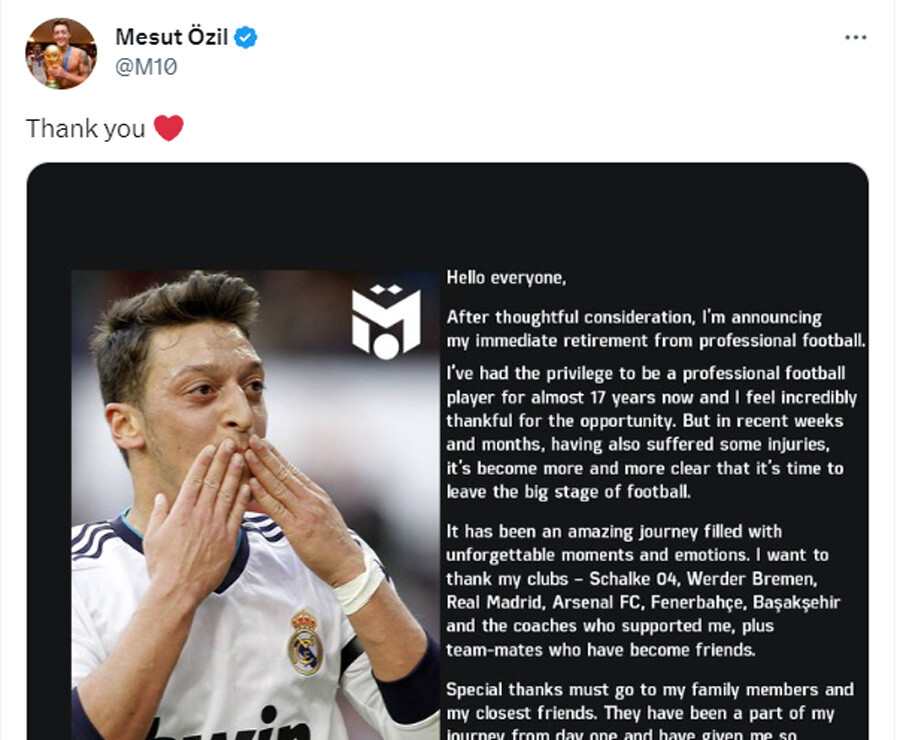Click the Mesut Özil display name

(x=171, y=38)
